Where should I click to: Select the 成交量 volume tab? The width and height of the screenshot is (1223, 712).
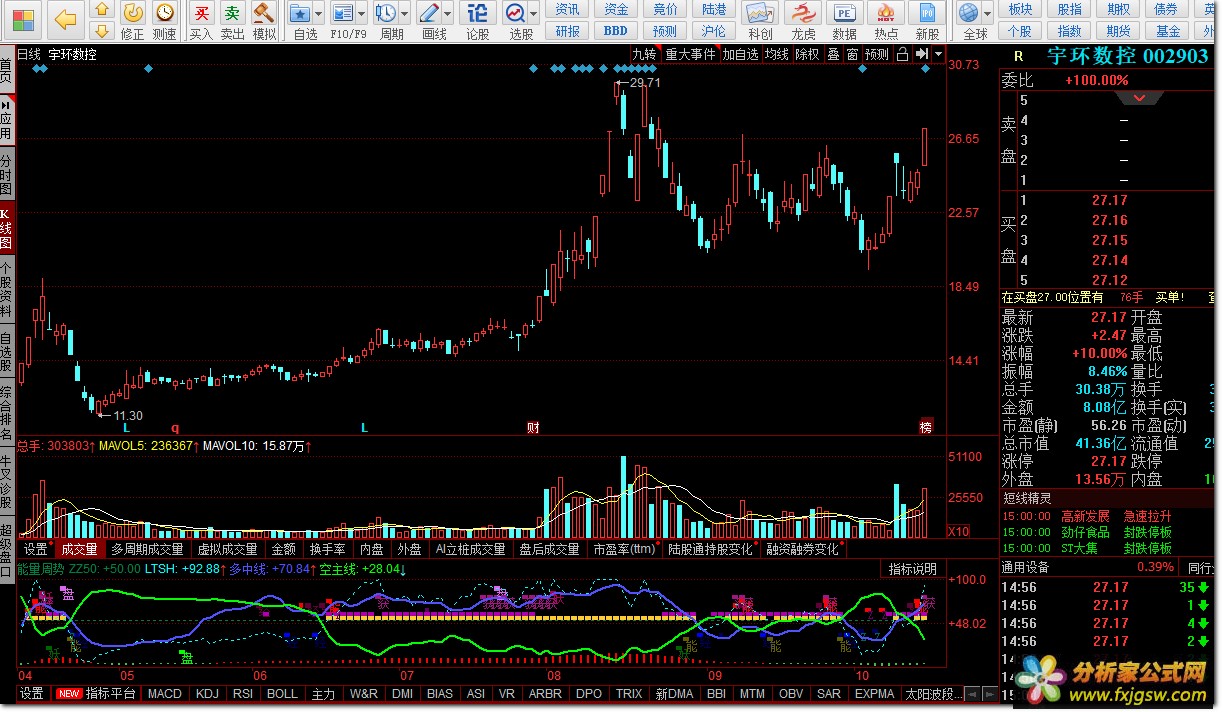tap(80, 549)
